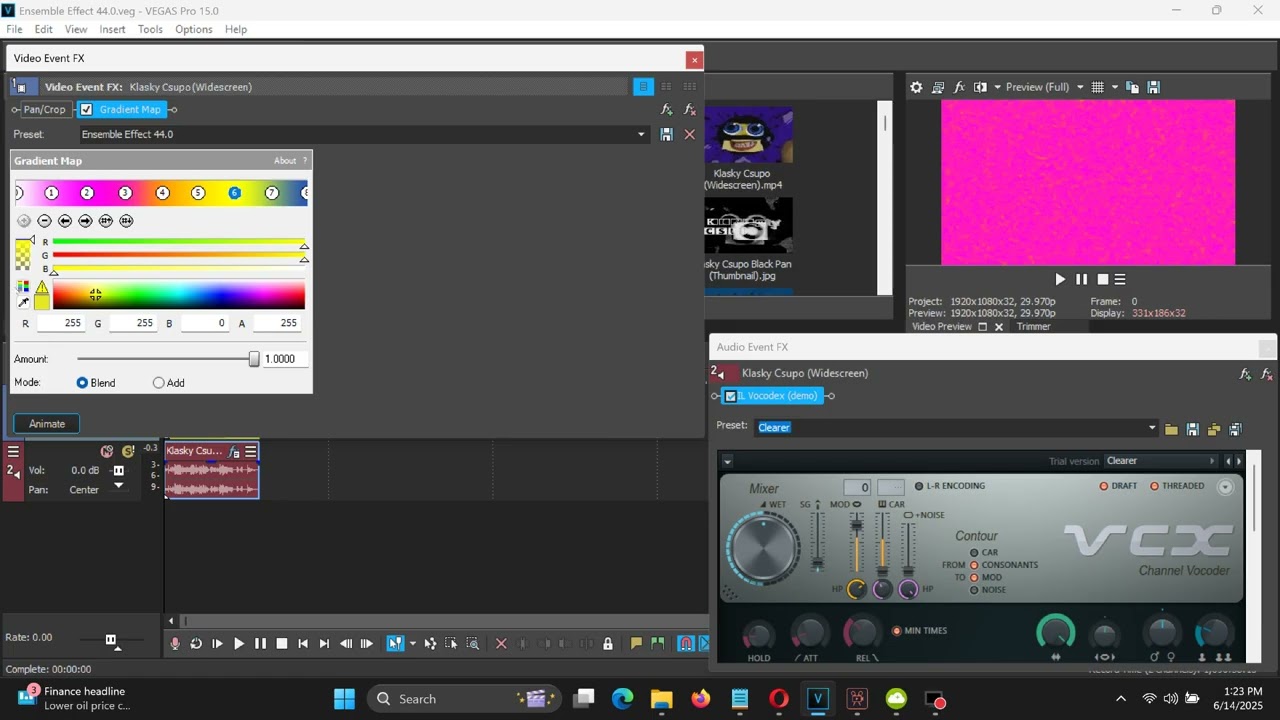
Task: Open Audio FX Preset dropdown (Clearer)
Action: (x=1152, y=428)
